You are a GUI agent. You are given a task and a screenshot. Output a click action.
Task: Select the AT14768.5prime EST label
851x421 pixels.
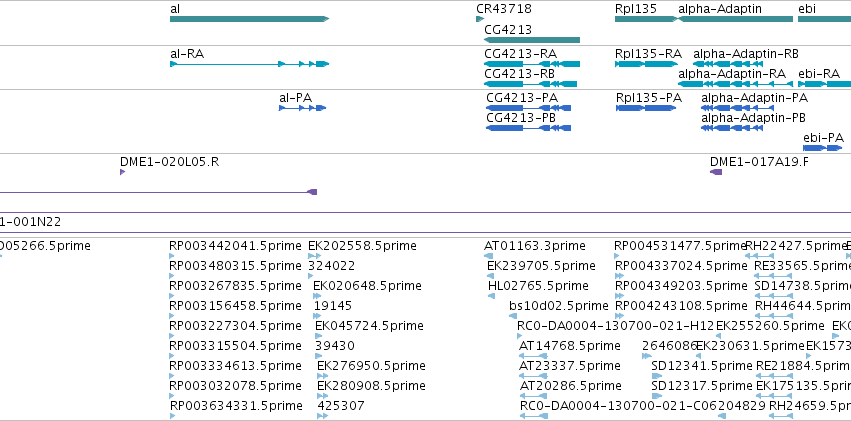click(x=570, y=346)
